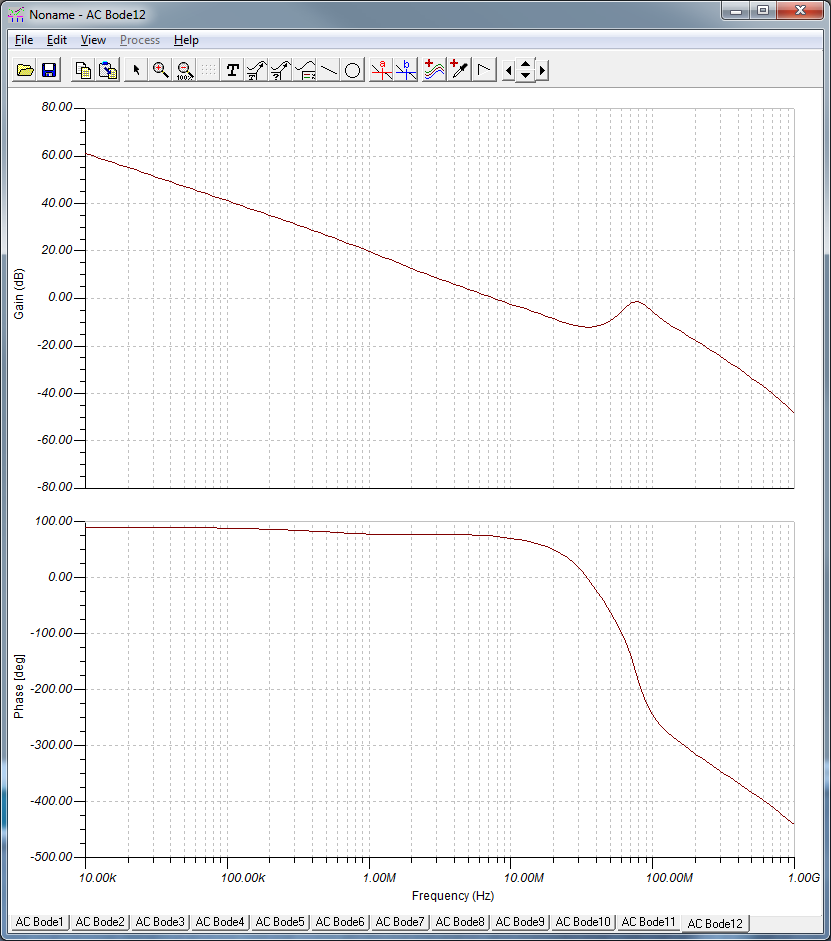Switch to the AC Bode8 tab
831x941 pixels.
(460, 922)
